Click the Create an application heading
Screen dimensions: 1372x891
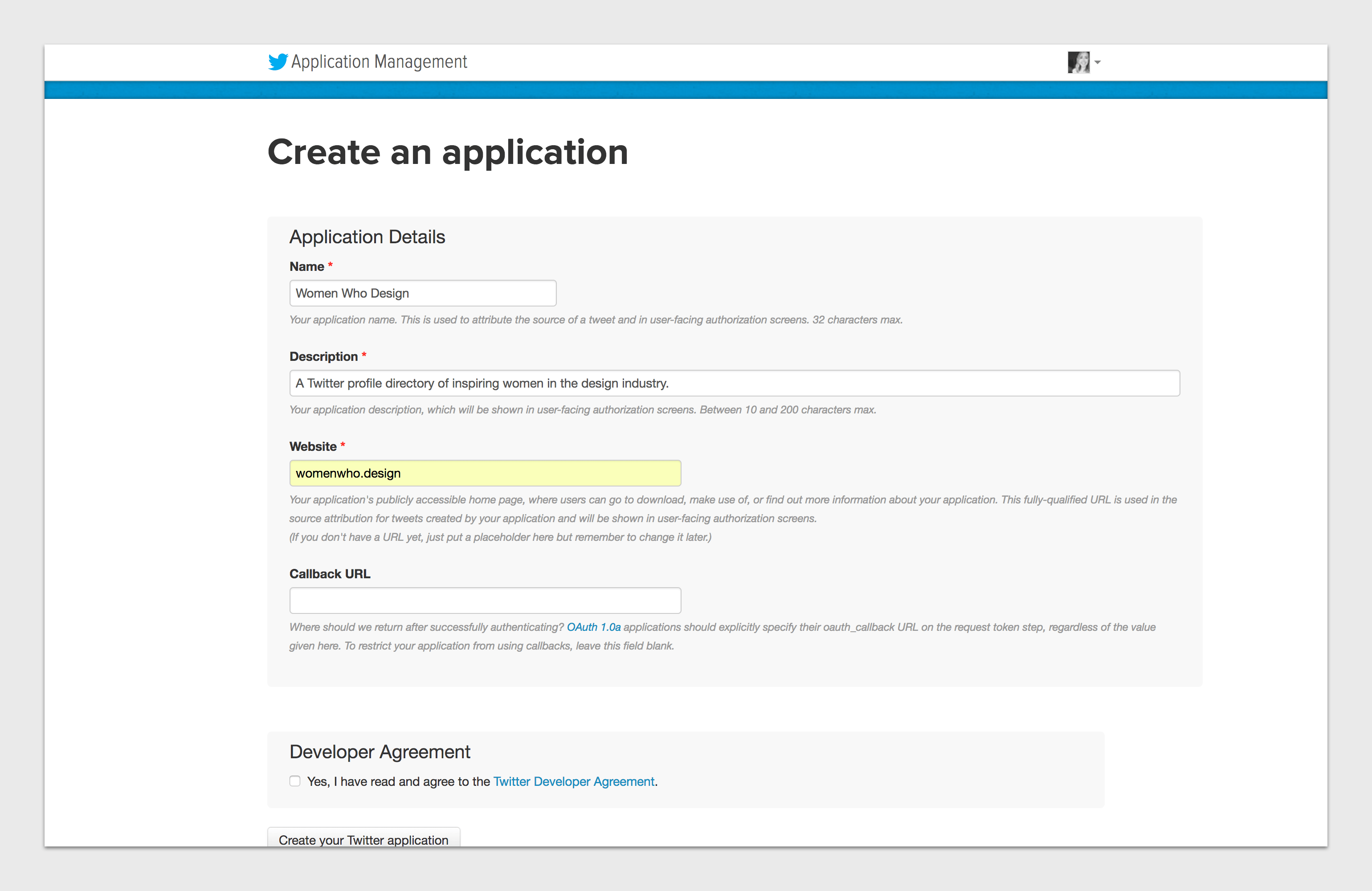447,153
